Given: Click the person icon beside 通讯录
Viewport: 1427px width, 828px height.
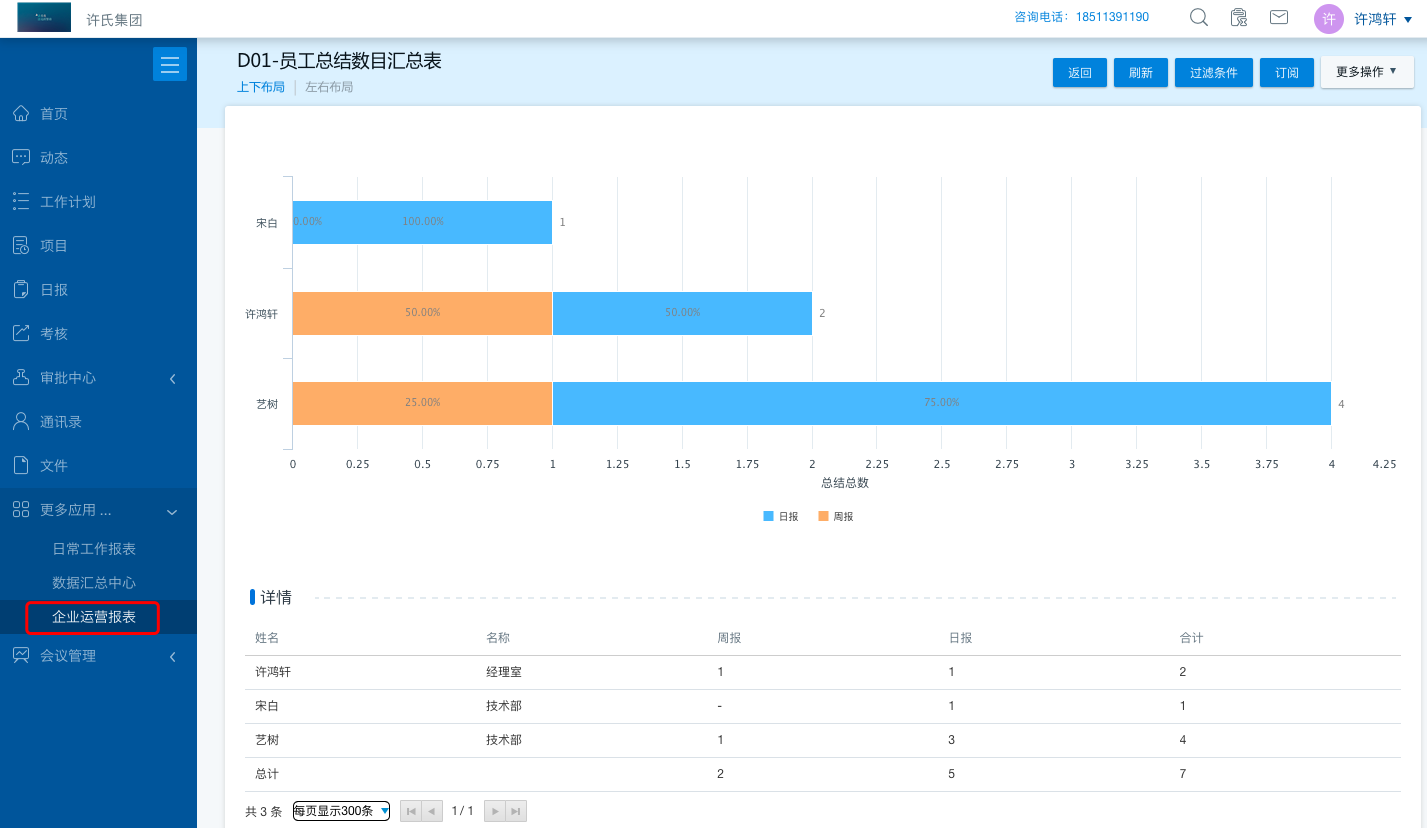Looking at the screenshot, I should pos(20,421).
